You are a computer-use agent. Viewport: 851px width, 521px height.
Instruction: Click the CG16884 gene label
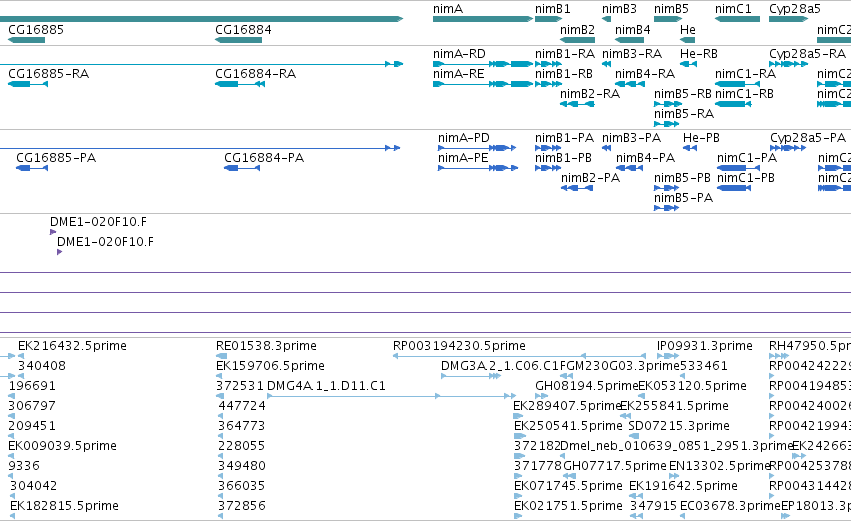pos(243,30)
